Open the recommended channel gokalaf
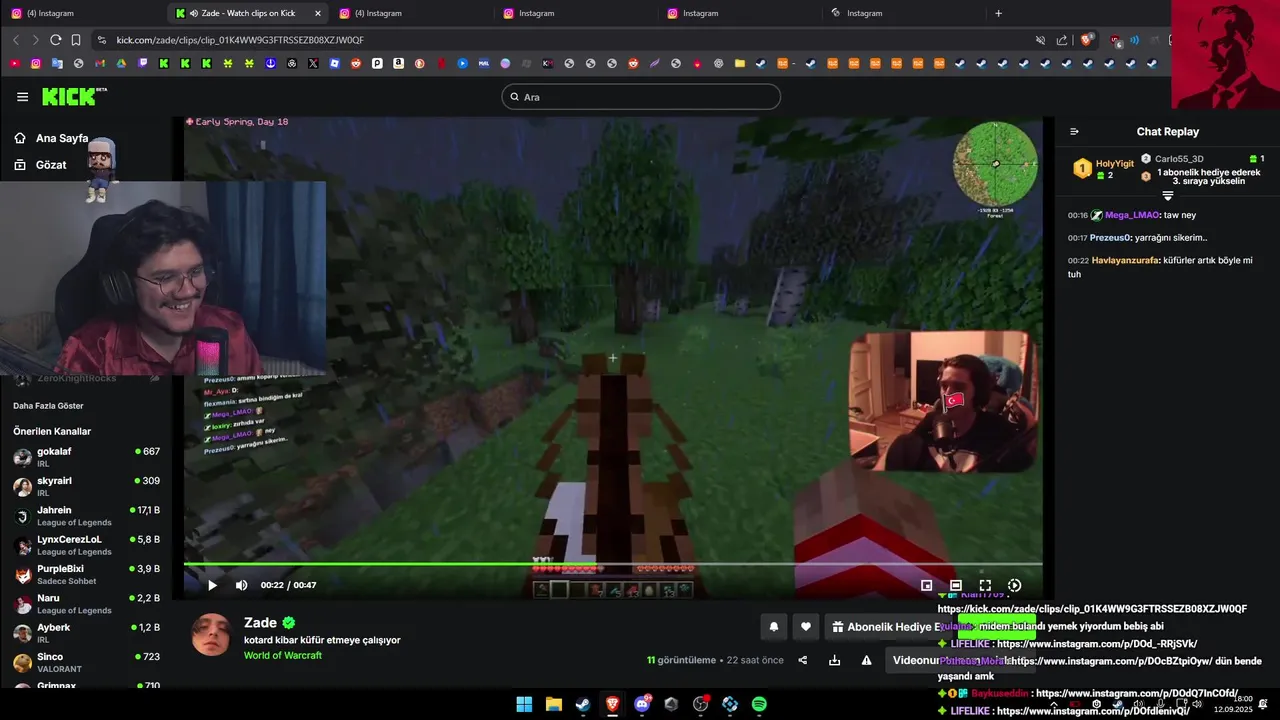This screenshot has height=720, width=1280. coord(86,457)
